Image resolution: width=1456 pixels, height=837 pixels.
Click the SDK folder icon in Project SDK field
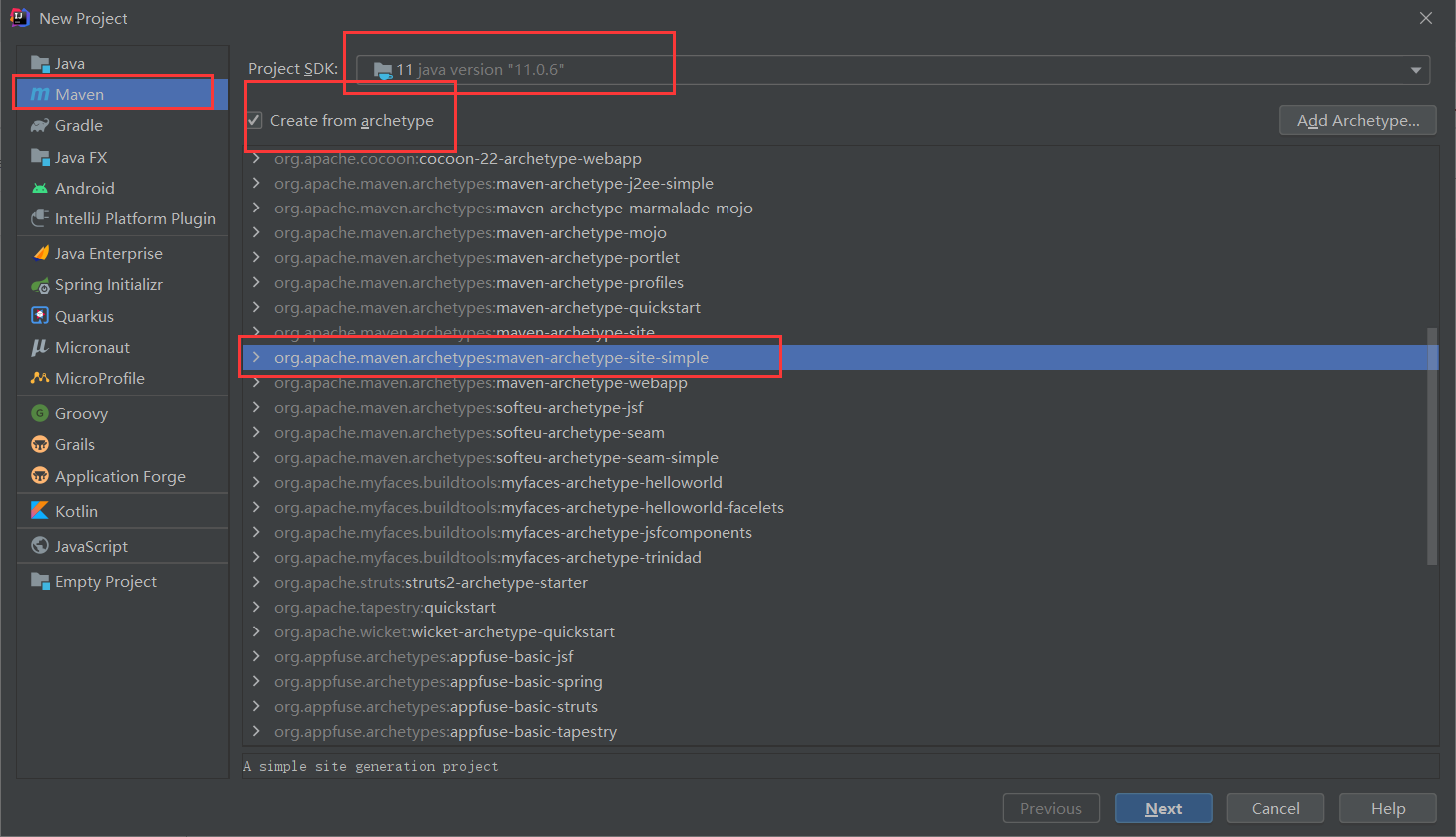[x=383, y=70]
